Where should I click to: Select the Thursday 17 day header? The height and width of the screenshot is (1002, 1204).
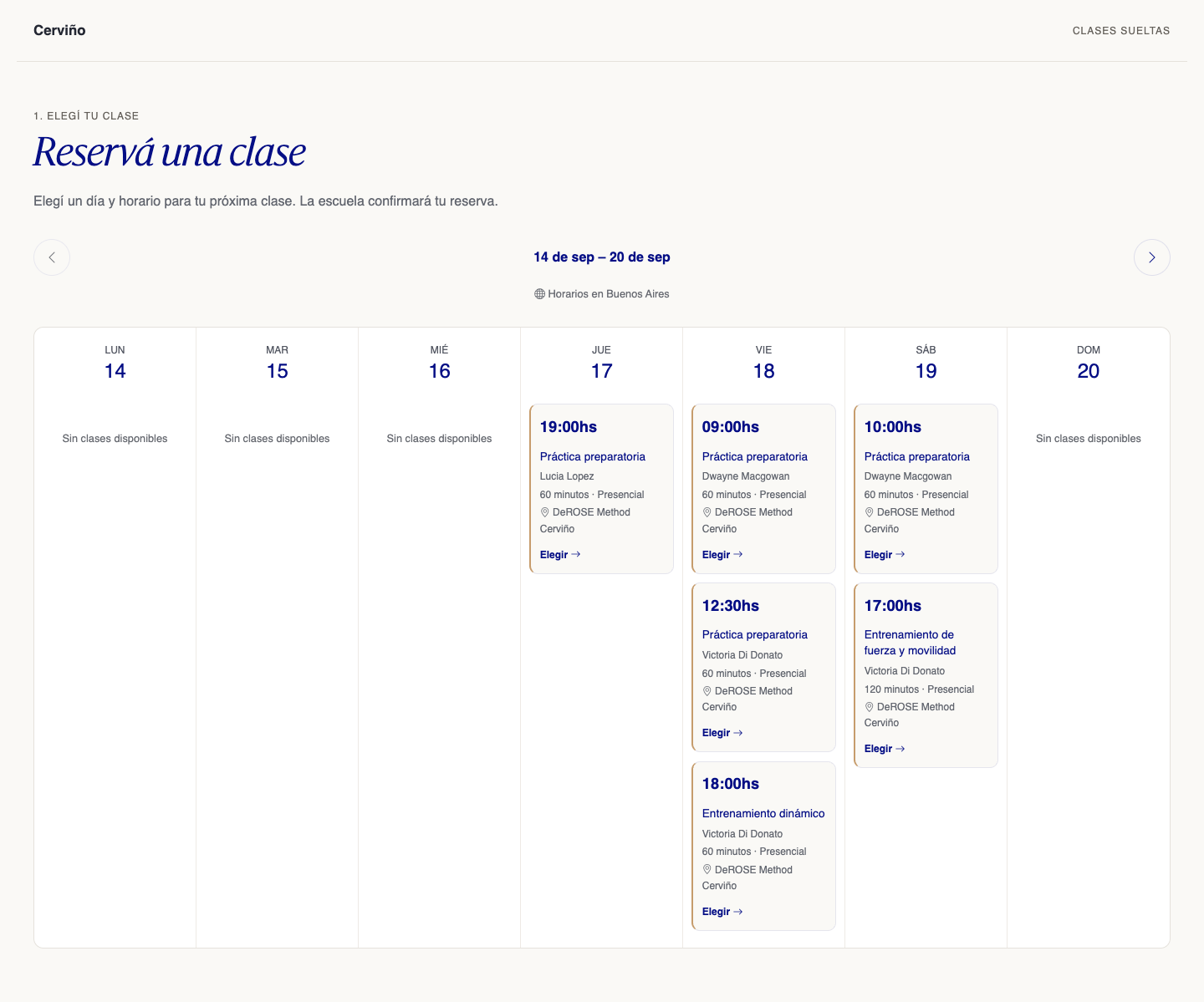coord(601,364)
